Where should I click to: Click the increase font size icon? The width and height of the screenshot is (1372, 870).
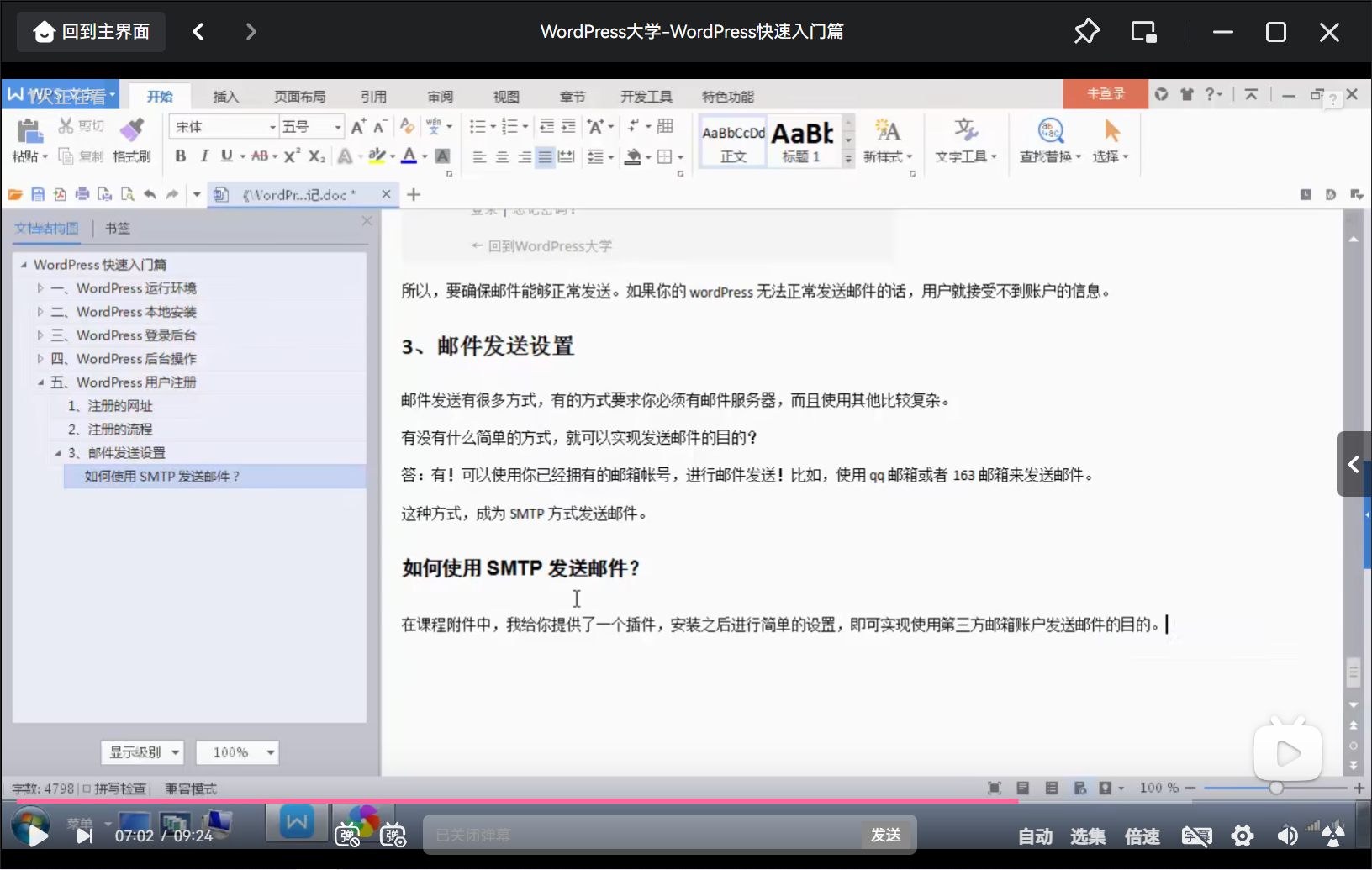[x=358, y=127]
